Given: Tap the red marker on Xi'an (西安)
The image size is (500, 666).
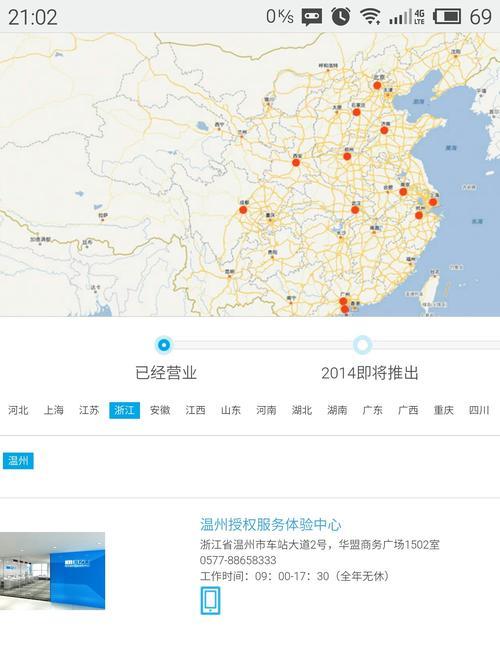Looking at the screenshot, I should (296, 162).
